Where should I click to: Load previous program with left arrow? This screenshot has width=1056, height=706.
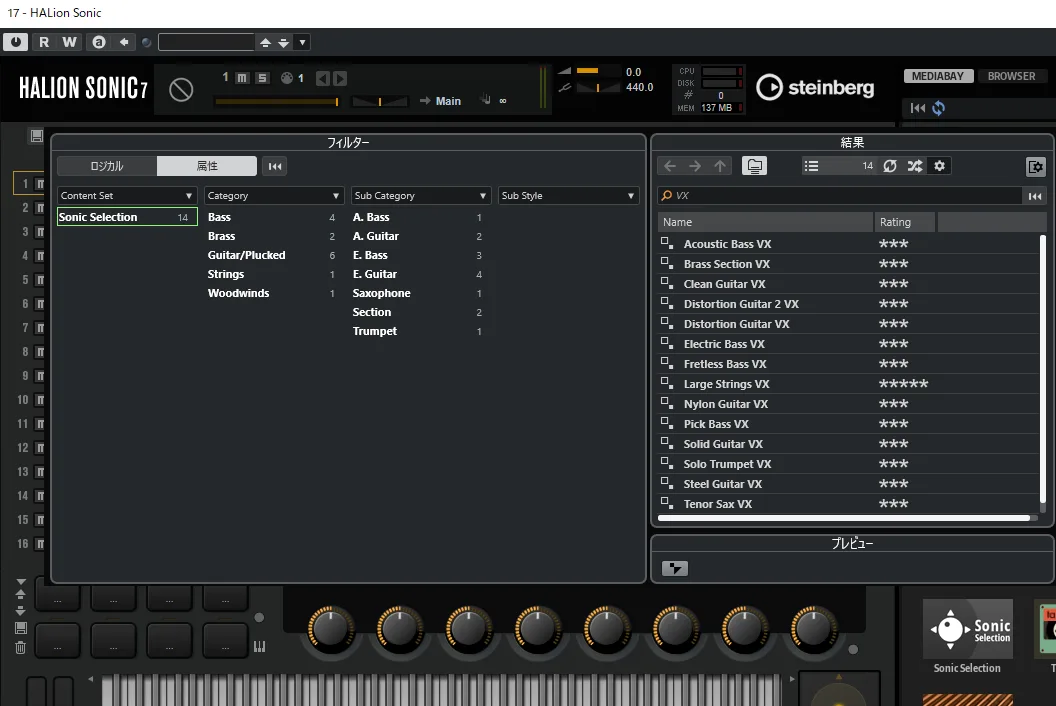[323, 79]
